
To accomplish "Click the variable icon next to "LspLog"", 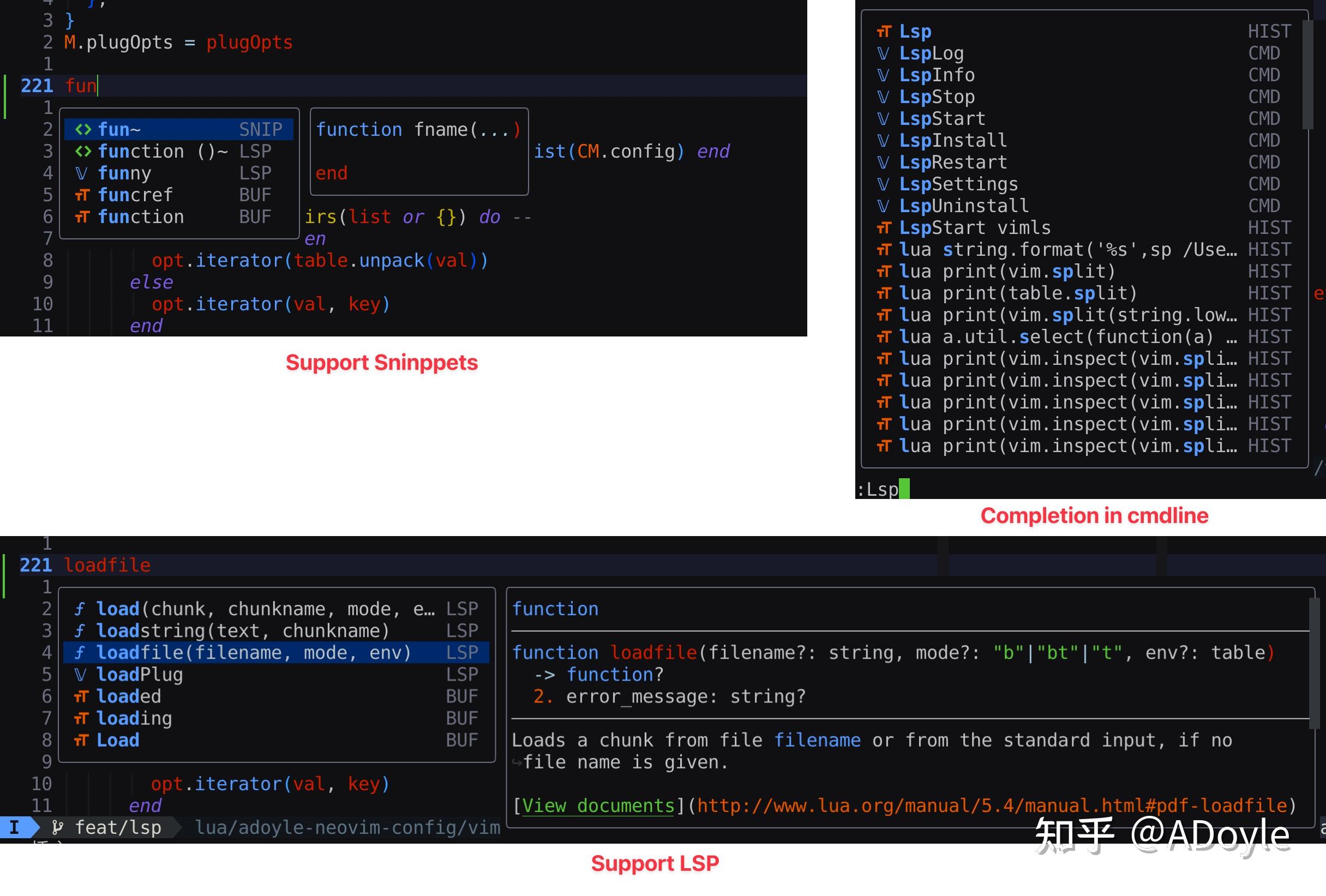I will point(884,53).
